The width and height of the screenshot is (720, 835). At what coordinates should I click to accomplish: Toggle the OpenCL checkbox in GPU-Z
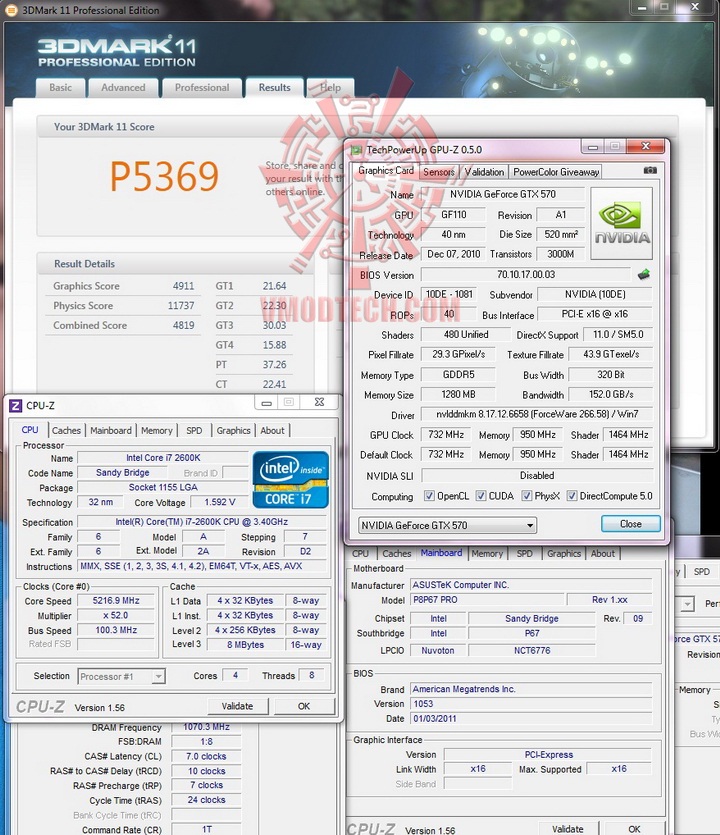[x=429, y=496]
